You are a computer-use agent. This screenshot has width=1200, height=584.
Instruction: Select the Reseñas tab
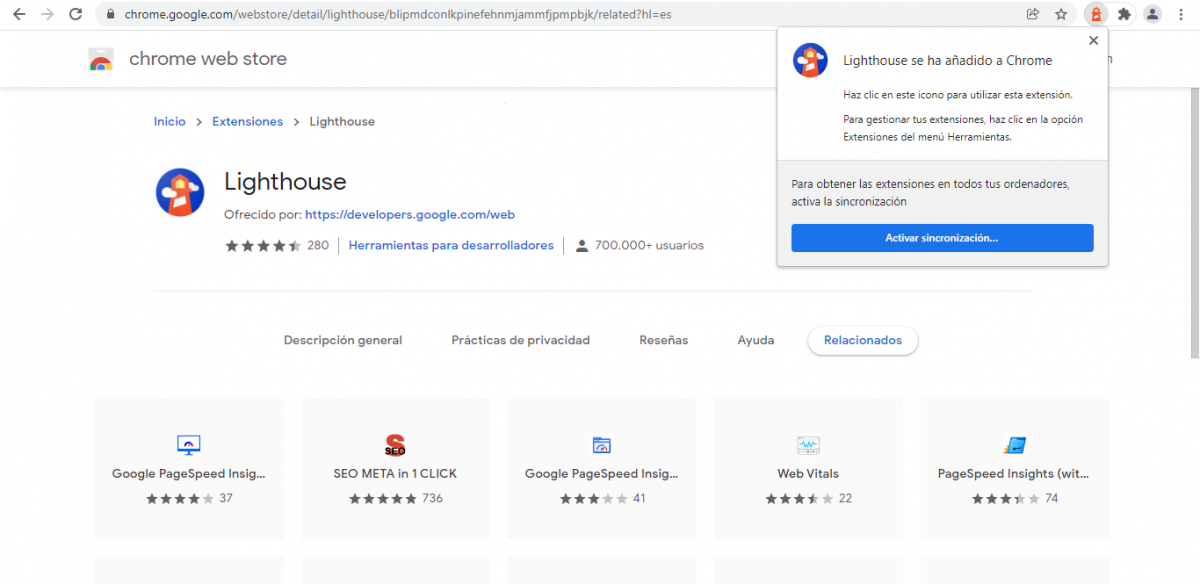[663, 340]
